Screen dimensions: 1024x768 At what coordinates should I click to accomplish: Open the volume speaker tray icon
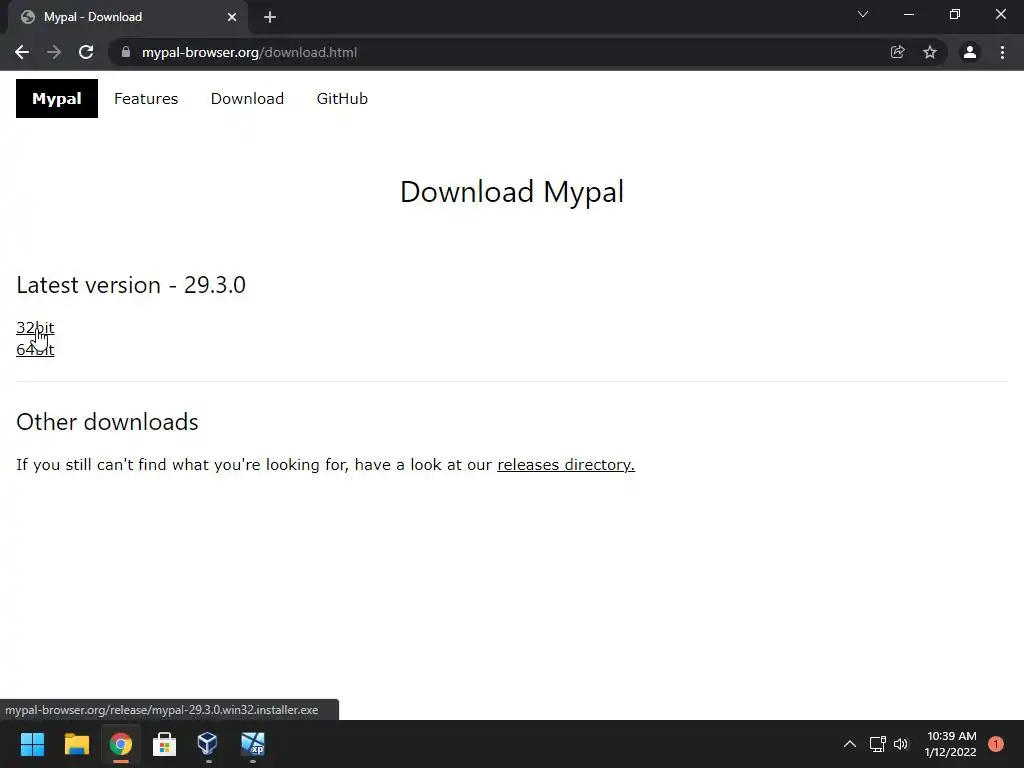click(x=901, y=744)
